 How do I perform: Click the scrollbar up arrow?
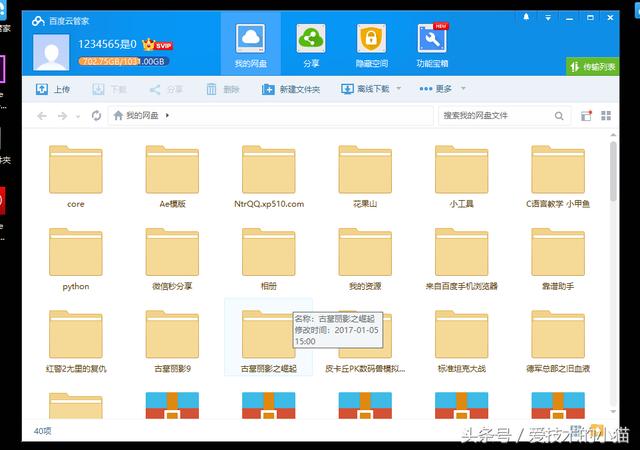click(x=613, y=135)
